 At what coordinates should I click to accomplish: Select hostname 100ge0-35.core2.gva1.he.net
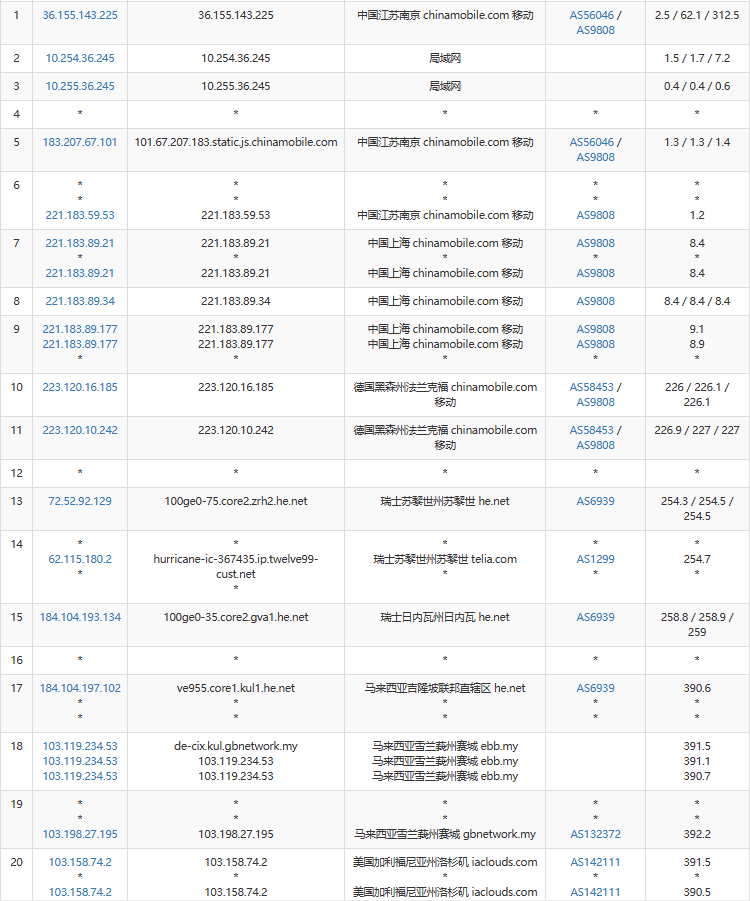(x=236, y=617)
